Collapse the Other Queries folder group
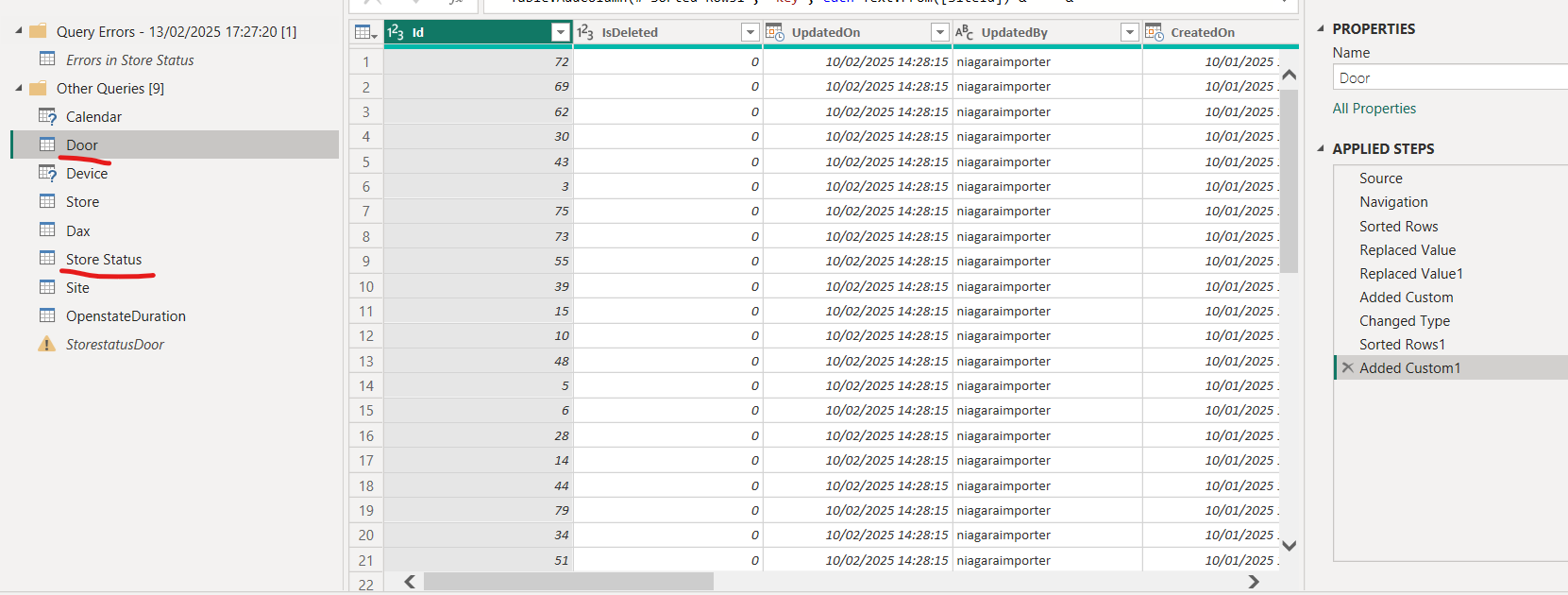Viewport: 1568px width, 595px height. coord(19,88)
